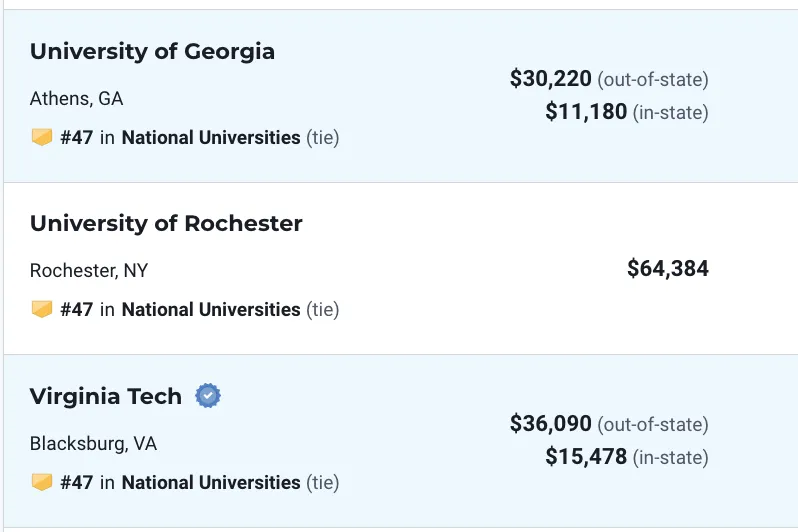
Task: Open National Universities ranking under University of Rochester
Action: [x=211, y=310]
